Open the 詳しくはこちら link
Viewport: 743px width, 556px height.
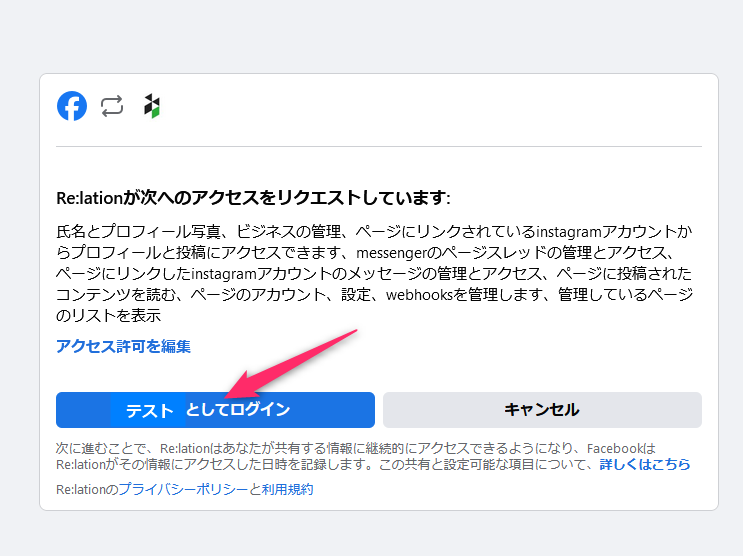(644, 465)
